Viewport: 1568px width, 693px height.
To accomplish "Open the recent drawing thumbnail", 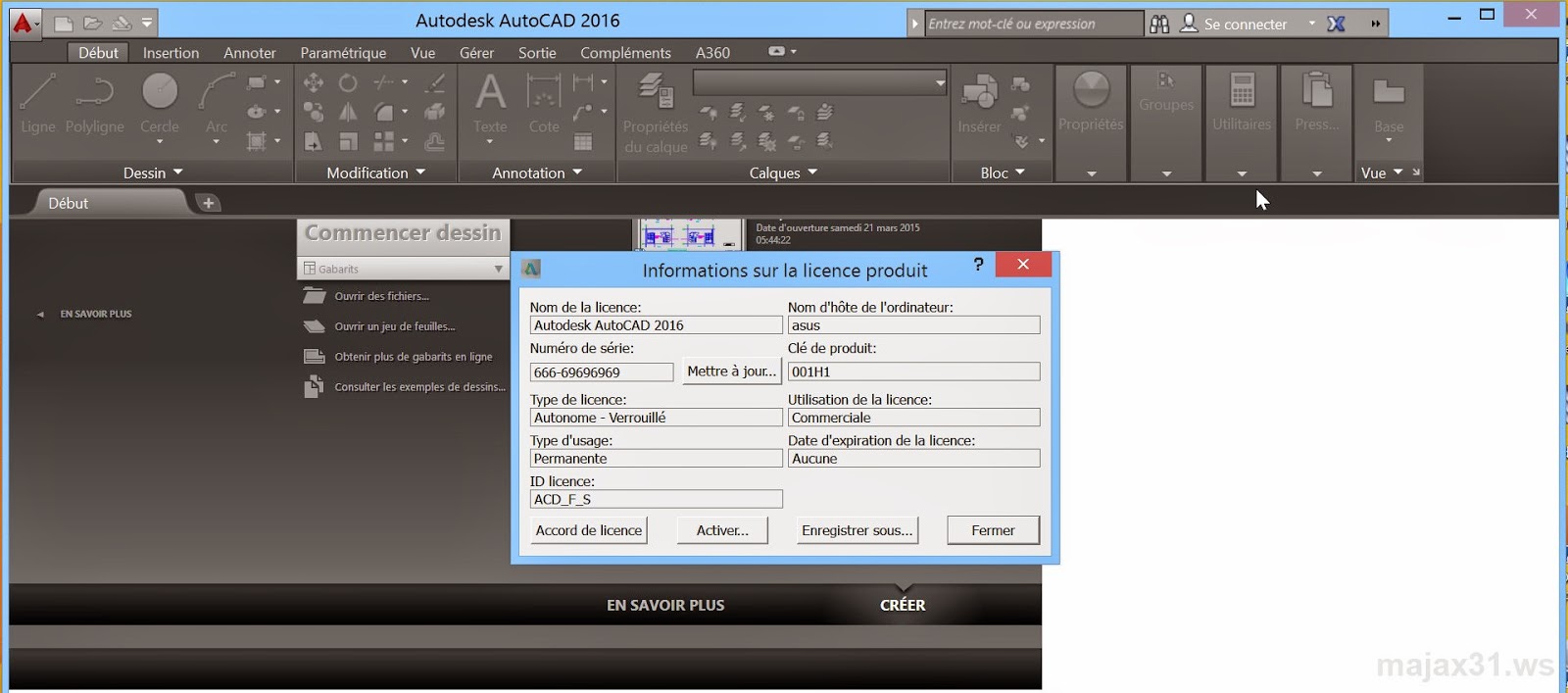I will point(691,234).
